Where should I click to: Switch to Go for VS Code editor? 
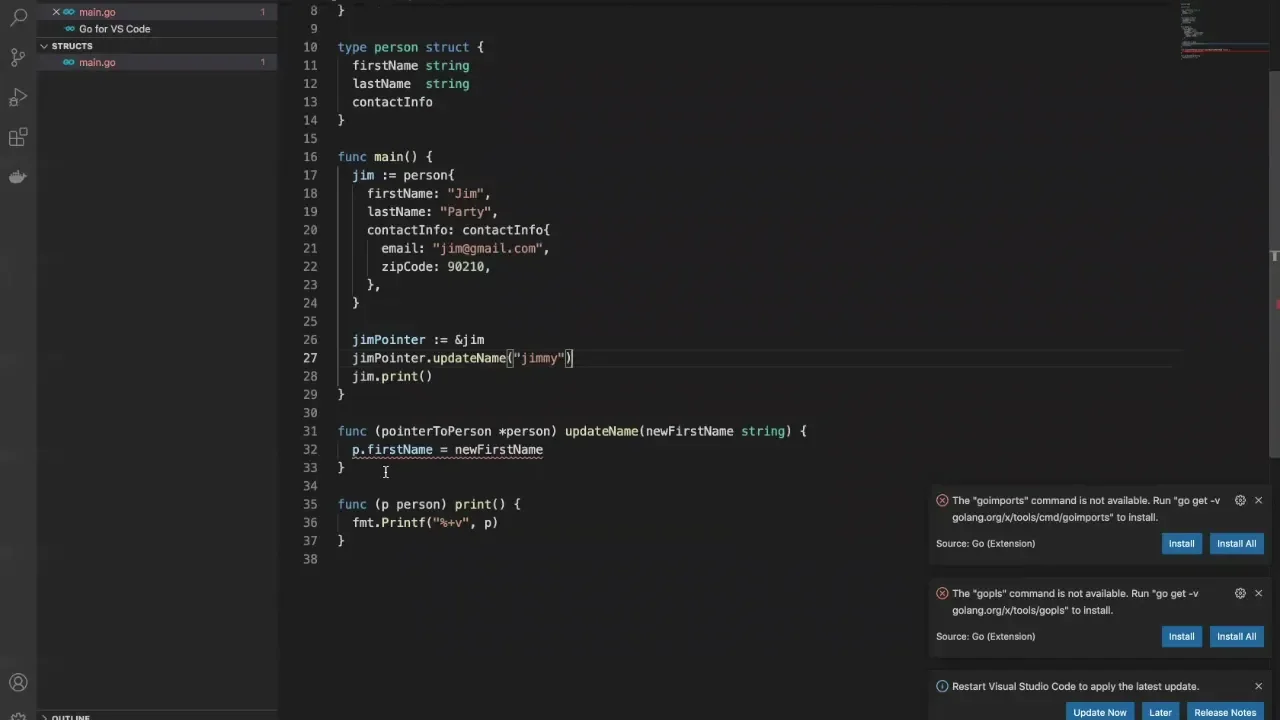(x=114, y=29)
